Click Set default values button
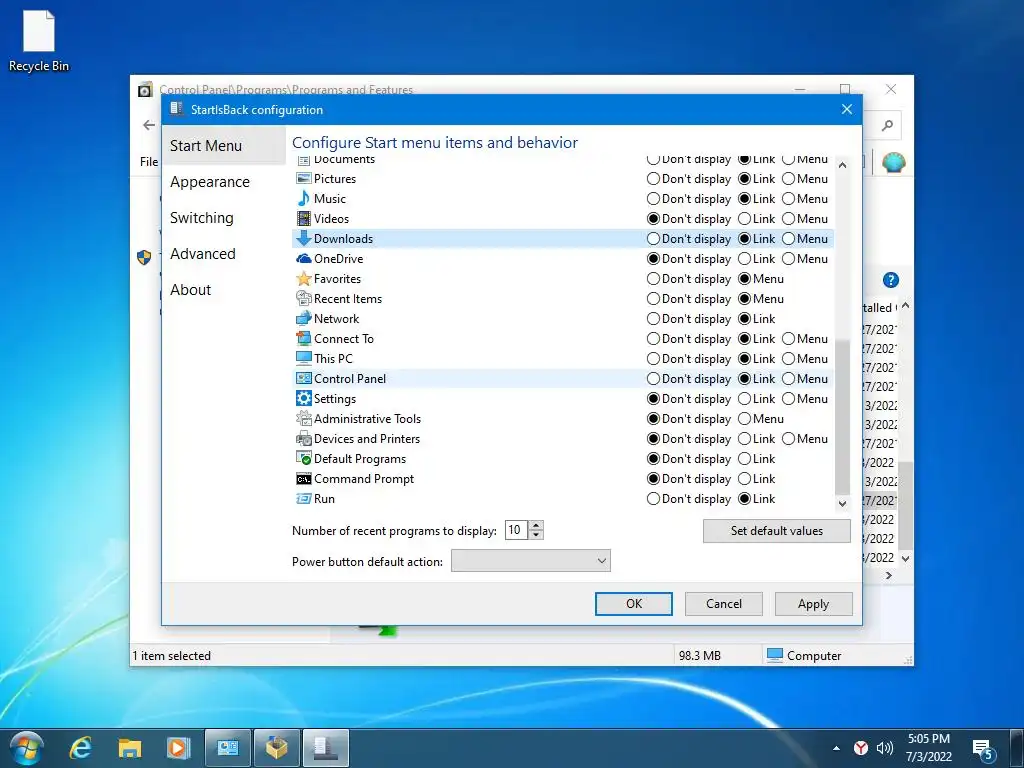Screen dimensions: 1024x768 point(776,530)
